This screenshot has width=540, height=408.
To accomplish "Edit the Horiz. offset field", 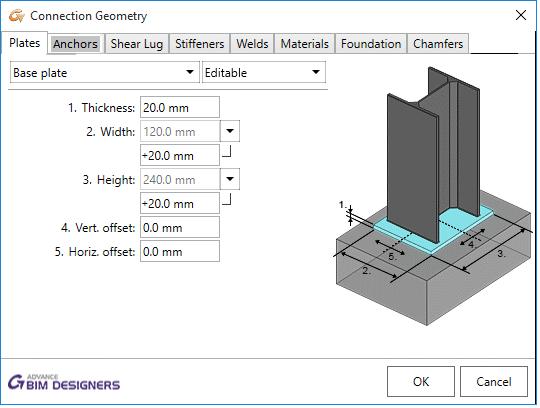I will click(x=180, y=251).
